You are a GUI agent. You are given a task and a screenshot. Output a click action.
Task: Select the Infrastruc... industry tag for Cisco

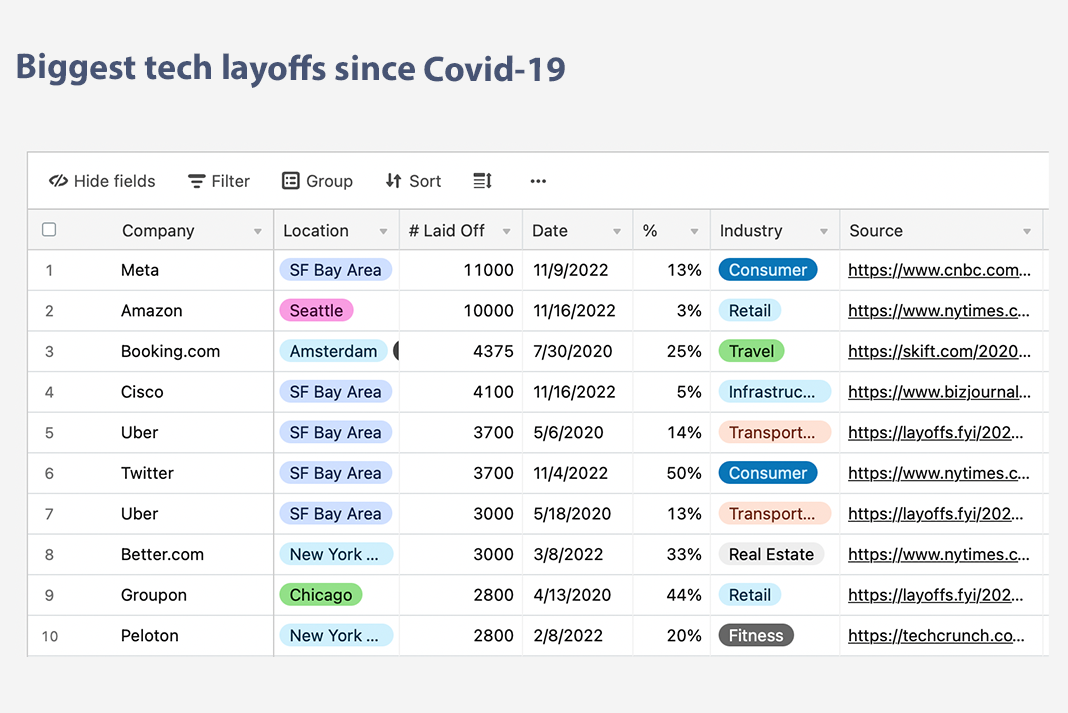click(x=774, y=392)
